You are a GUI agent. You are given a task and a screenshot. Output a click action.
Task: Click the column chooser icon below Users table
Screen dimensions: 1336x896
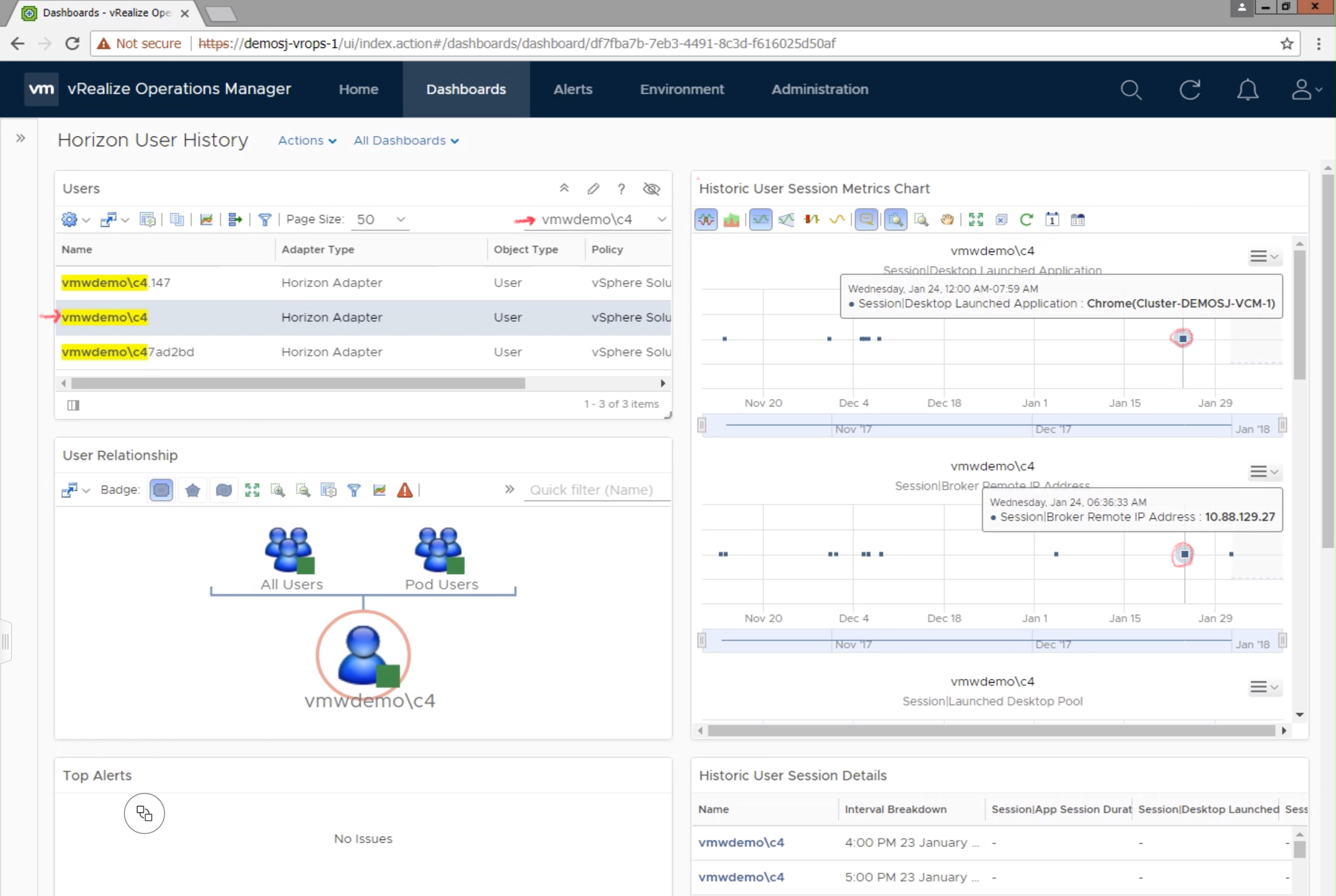[x=73, y=405]
